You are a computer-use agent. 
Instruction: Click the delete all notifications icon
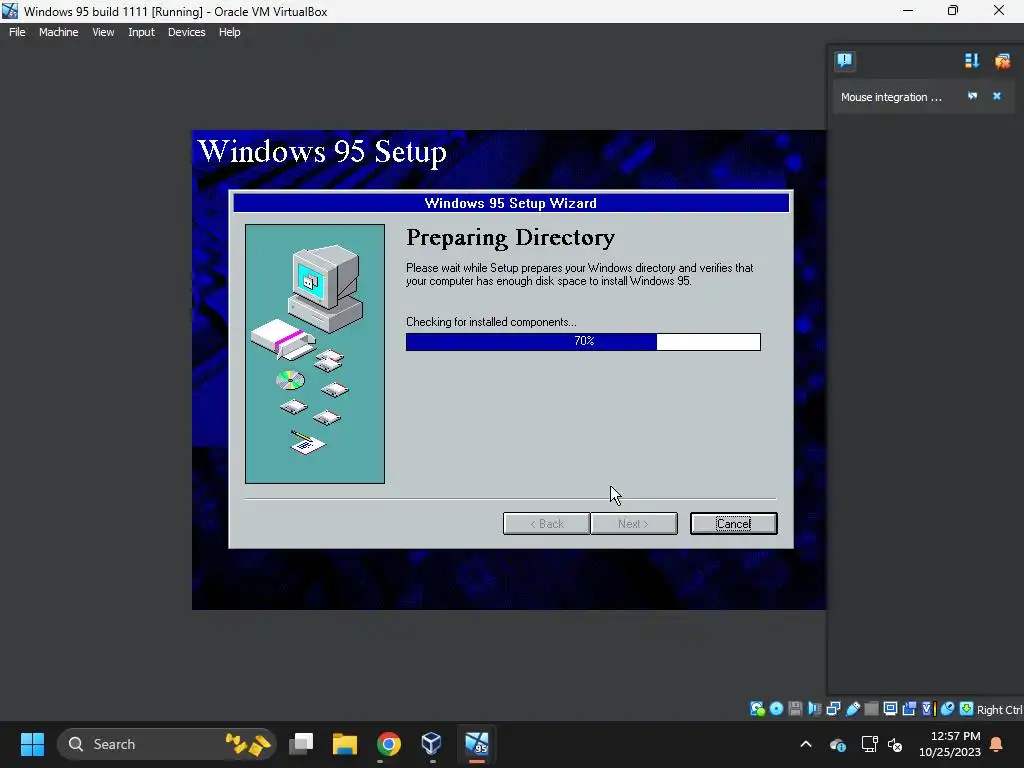click(x=1002, y=61)
